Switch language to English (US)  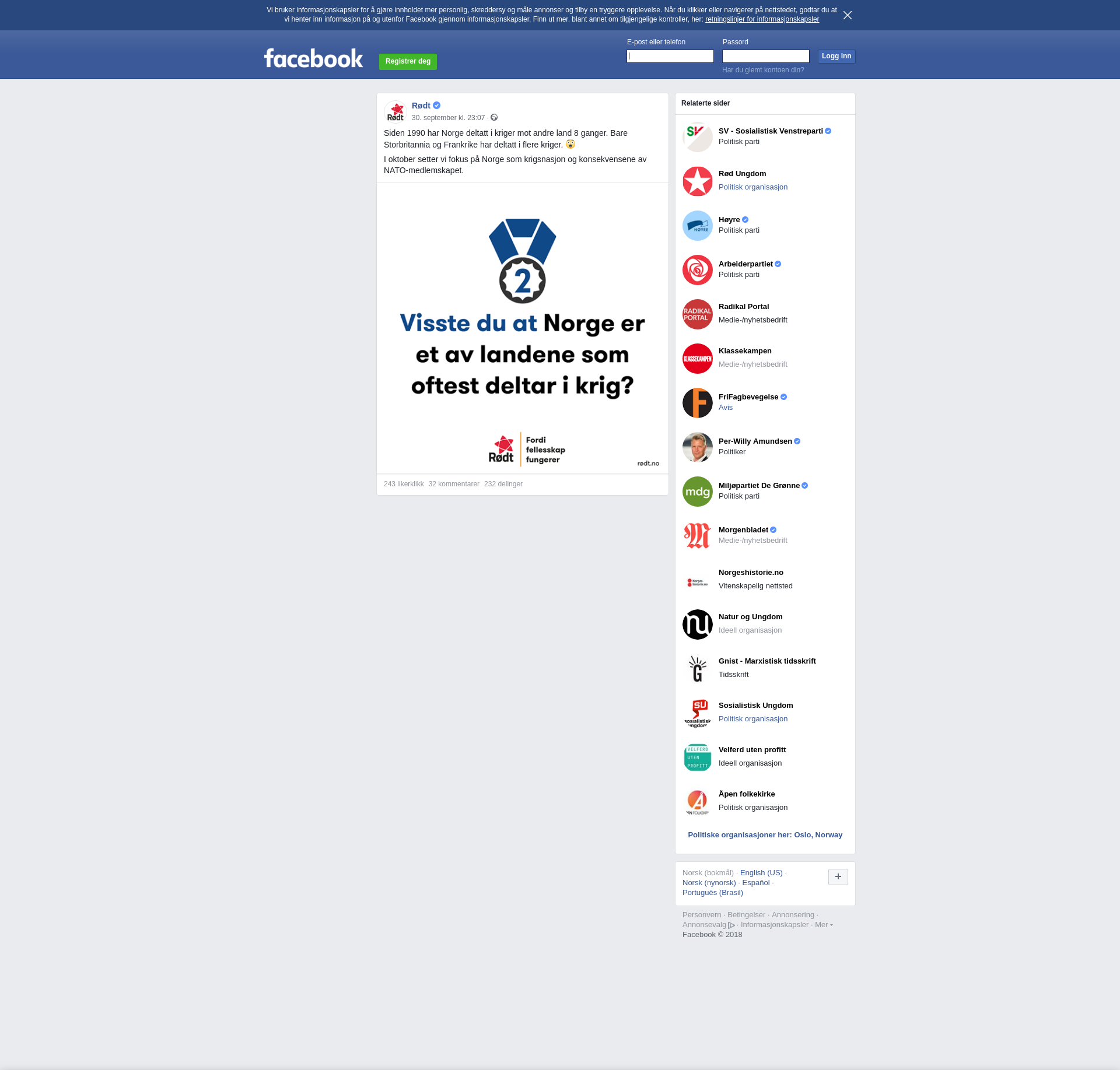[761, 873]
